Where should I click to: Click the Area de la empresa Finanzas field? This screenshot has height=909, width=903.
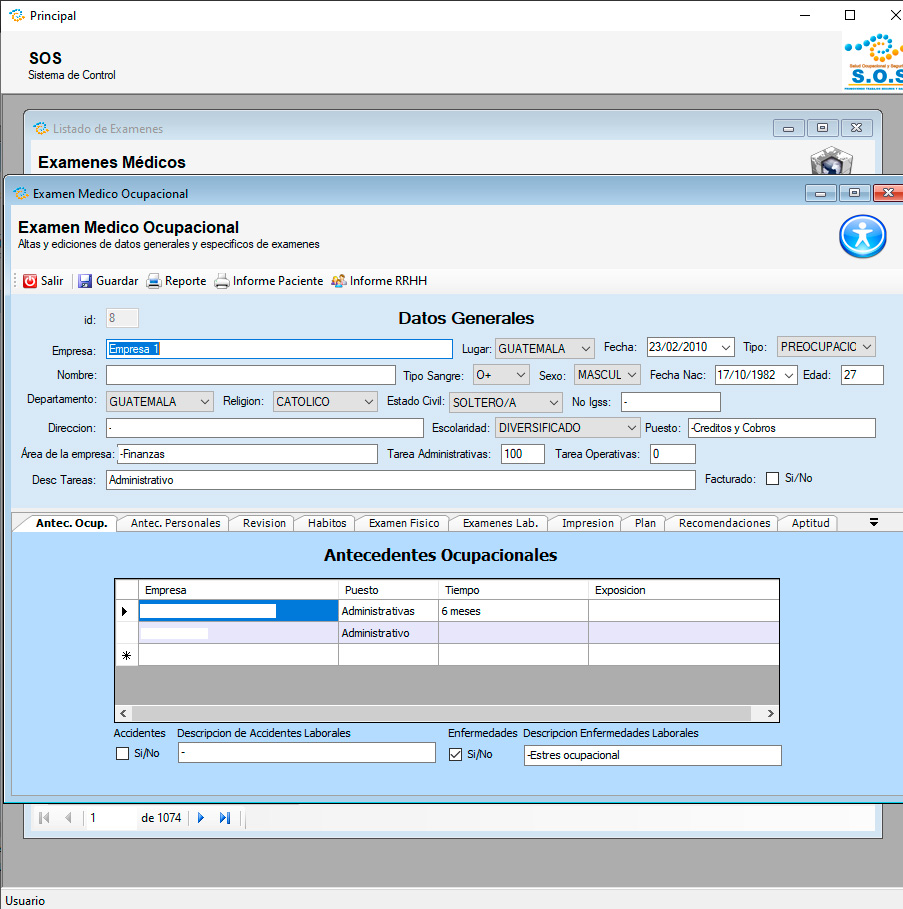247,454
